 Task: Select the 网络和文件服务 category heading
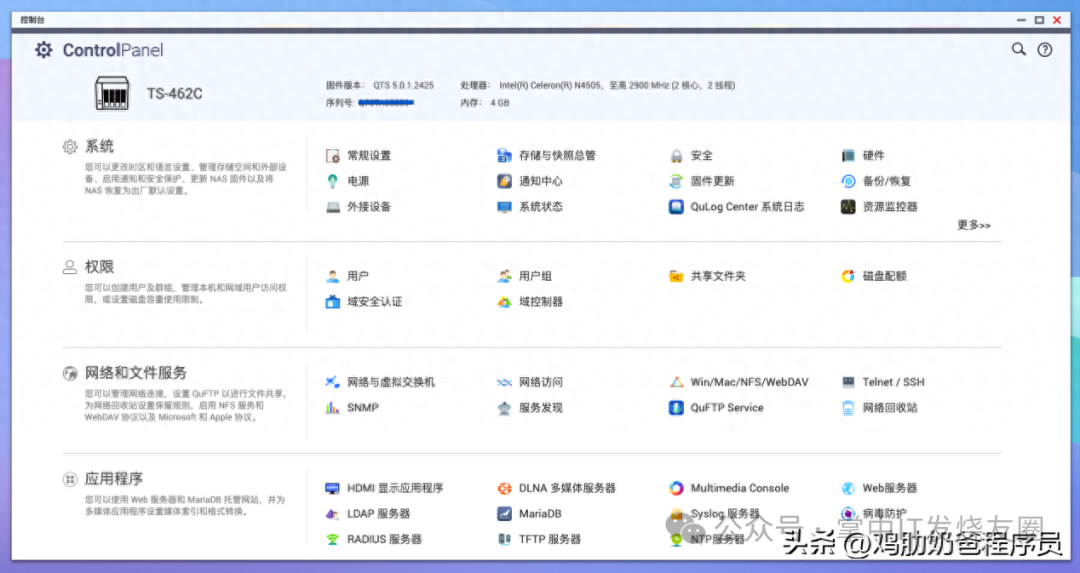pyautogui.click(x=136, y=373)
